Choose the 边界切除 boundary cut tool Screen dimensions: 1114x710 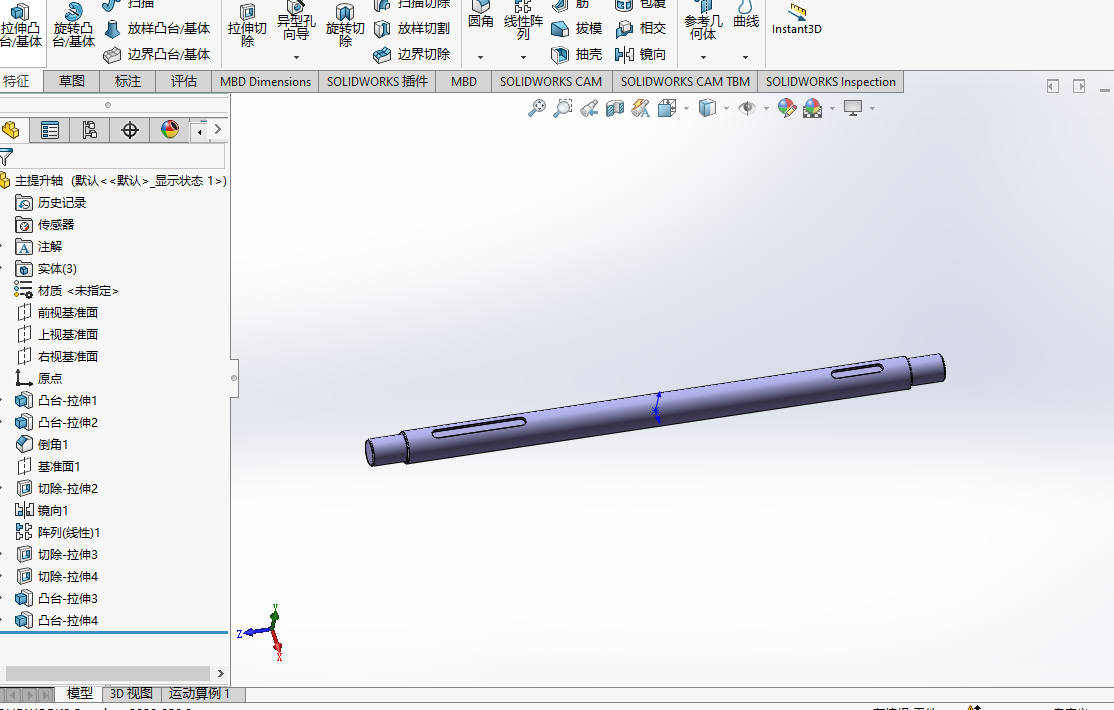(x=412, y=54)
